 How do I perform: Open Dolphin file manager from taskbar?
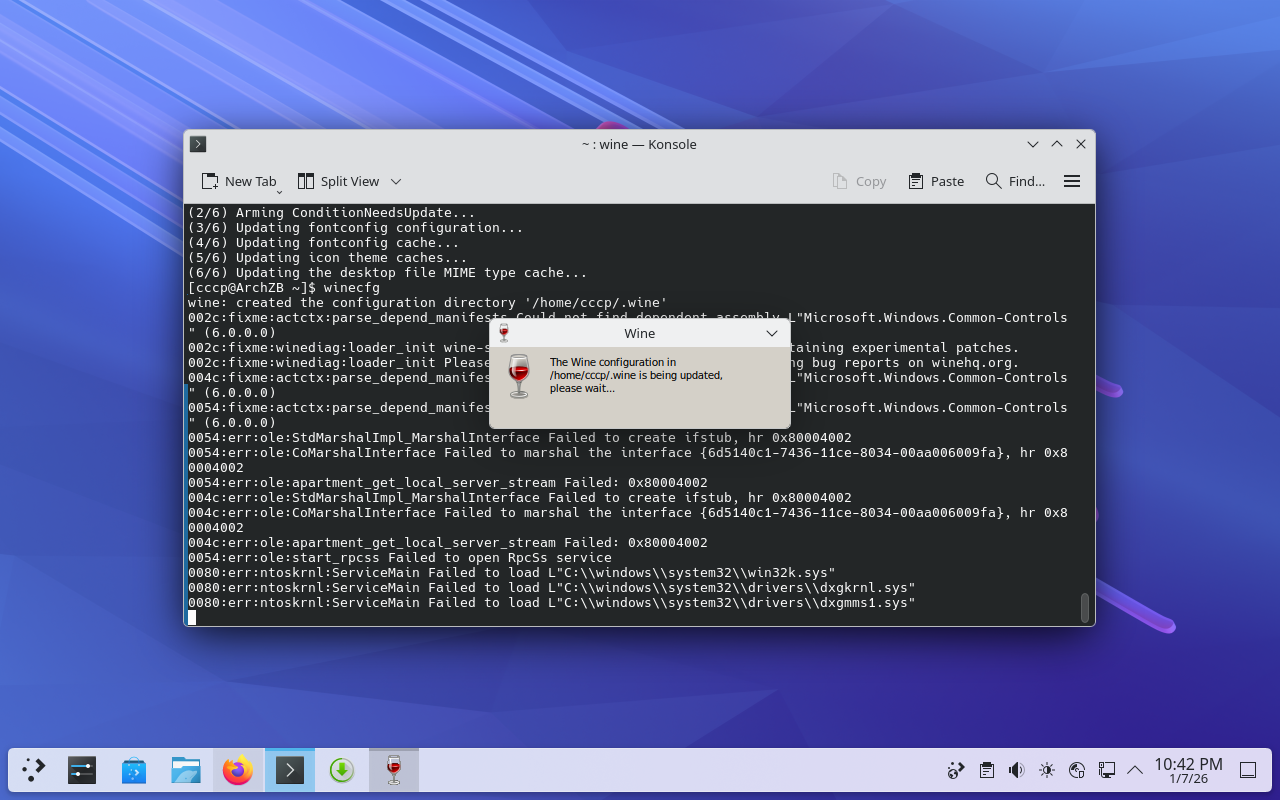[x=186, y=770]
